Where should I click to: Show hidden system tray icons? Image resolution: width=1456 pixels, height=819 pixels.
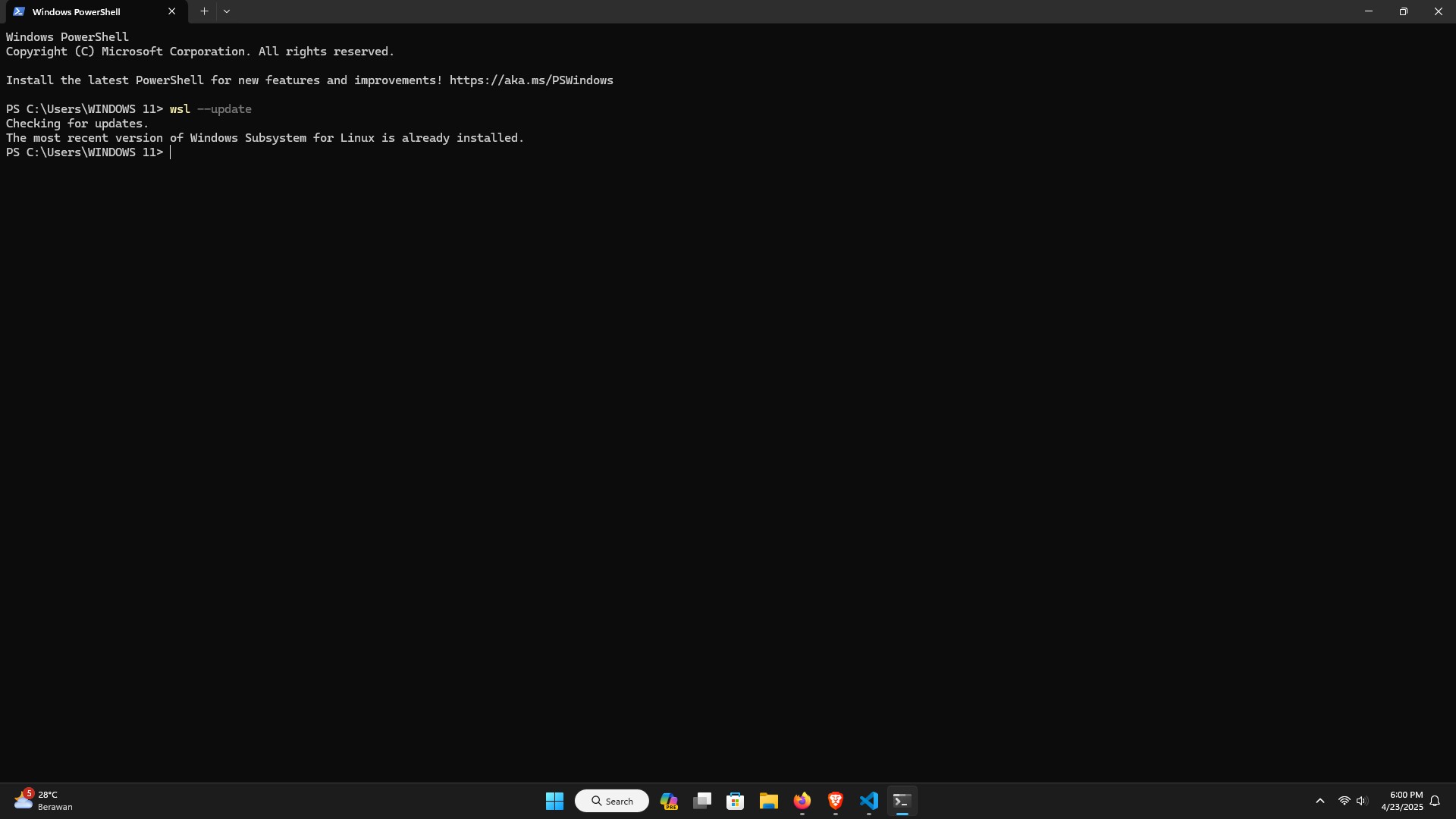pyautogui.click(x=1319, y=801)
